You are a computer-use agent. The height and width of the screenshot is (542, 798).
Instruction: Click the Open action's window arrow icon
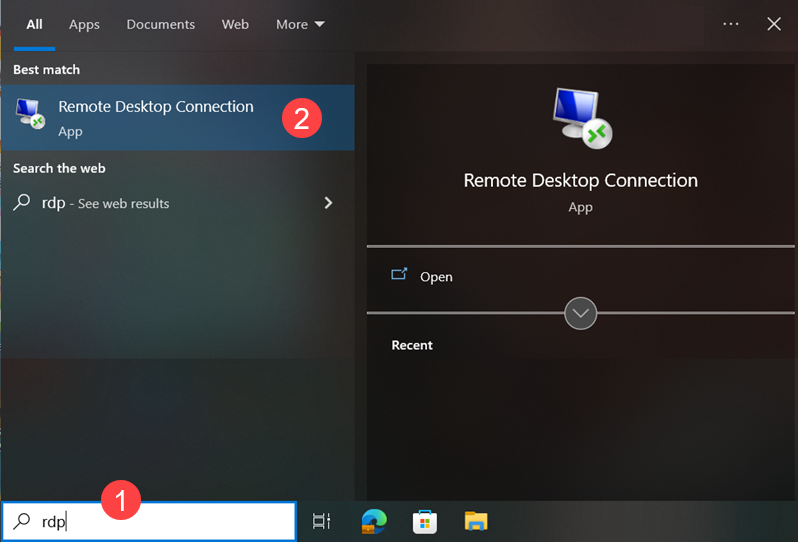399,274
